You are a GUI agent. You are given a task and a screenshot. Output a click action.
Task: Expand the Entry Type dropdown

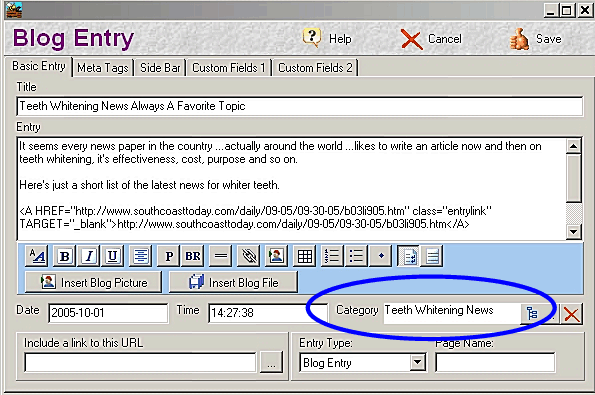pyautogui.click(x=417, y=362)
